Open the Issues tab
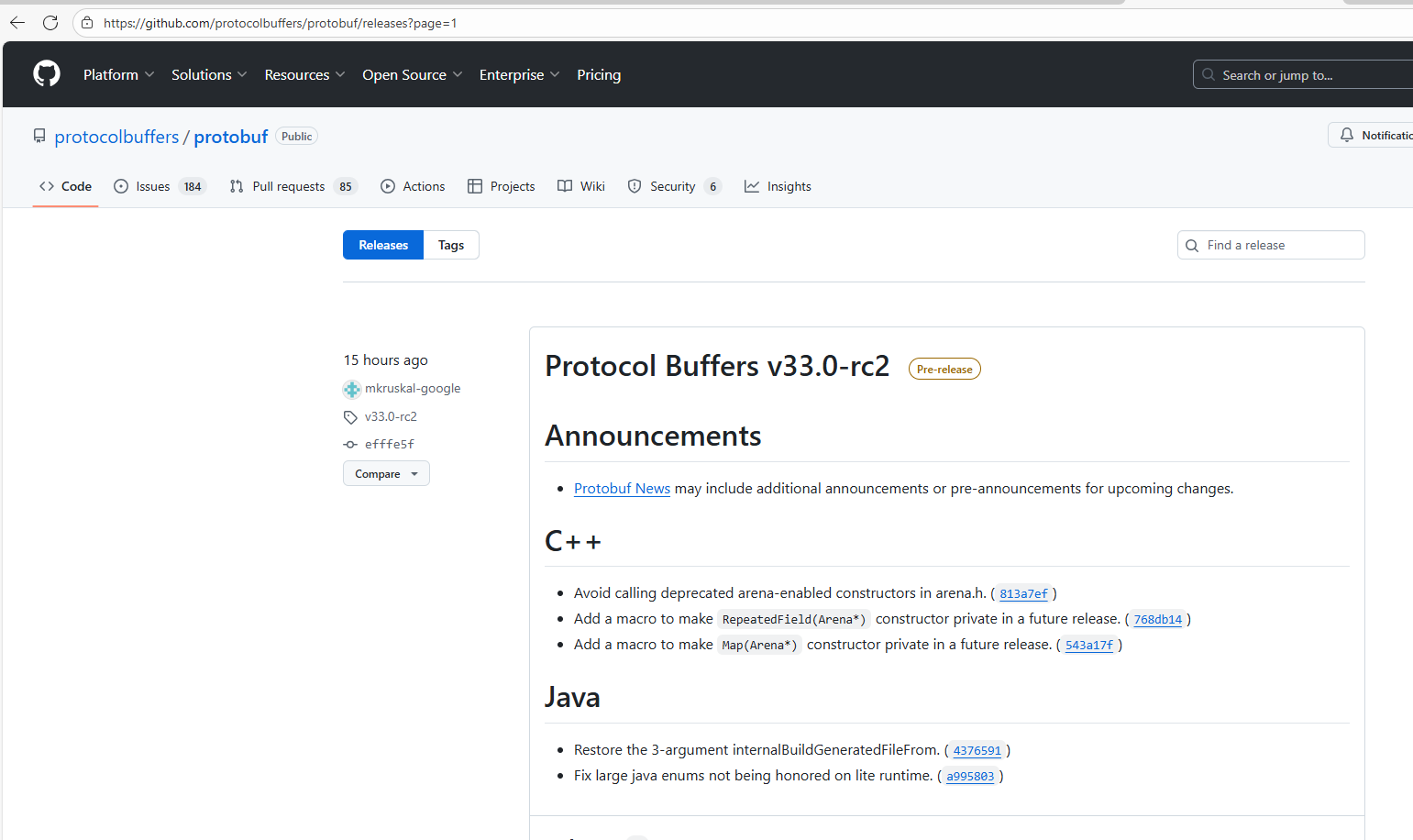Image resolution: width=1413 pixels, height=840 pixels. [x=160, y=186]
